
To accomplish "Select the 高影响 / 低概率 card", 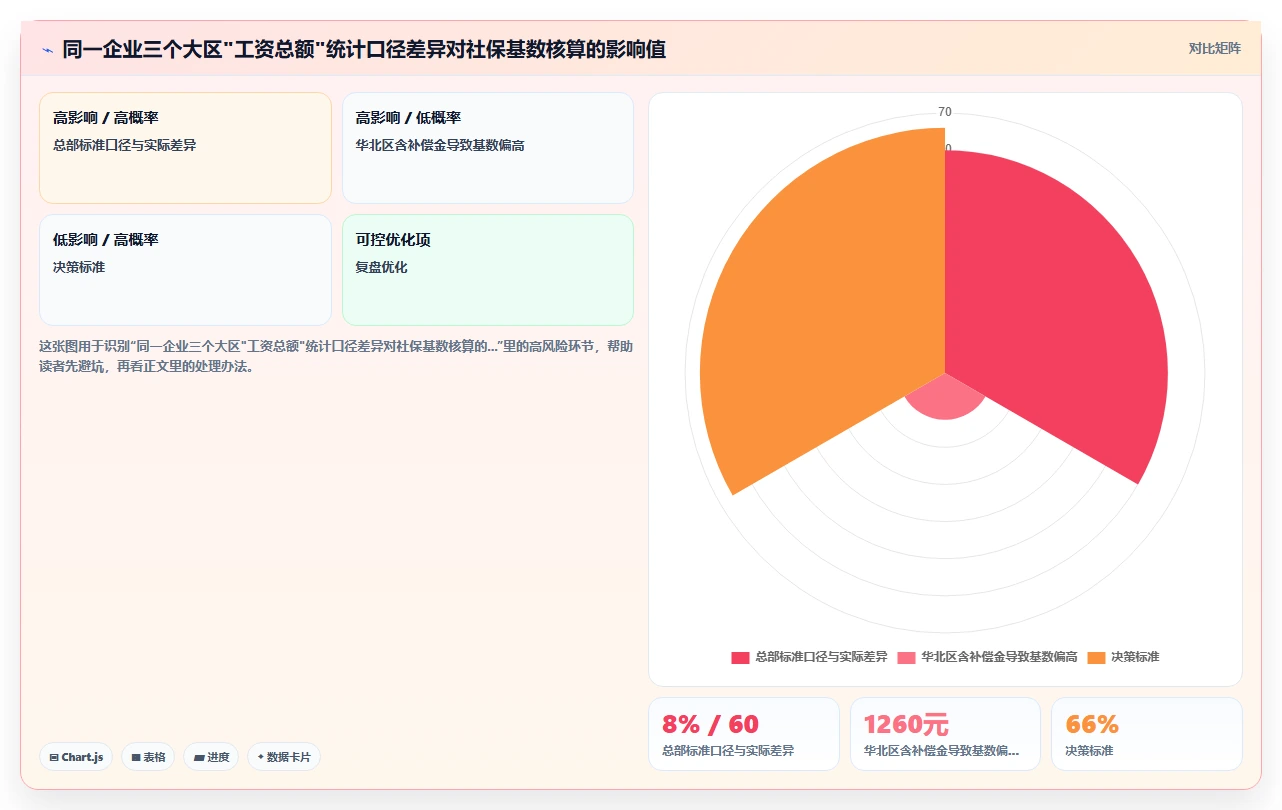I will [x=488, y=148].
